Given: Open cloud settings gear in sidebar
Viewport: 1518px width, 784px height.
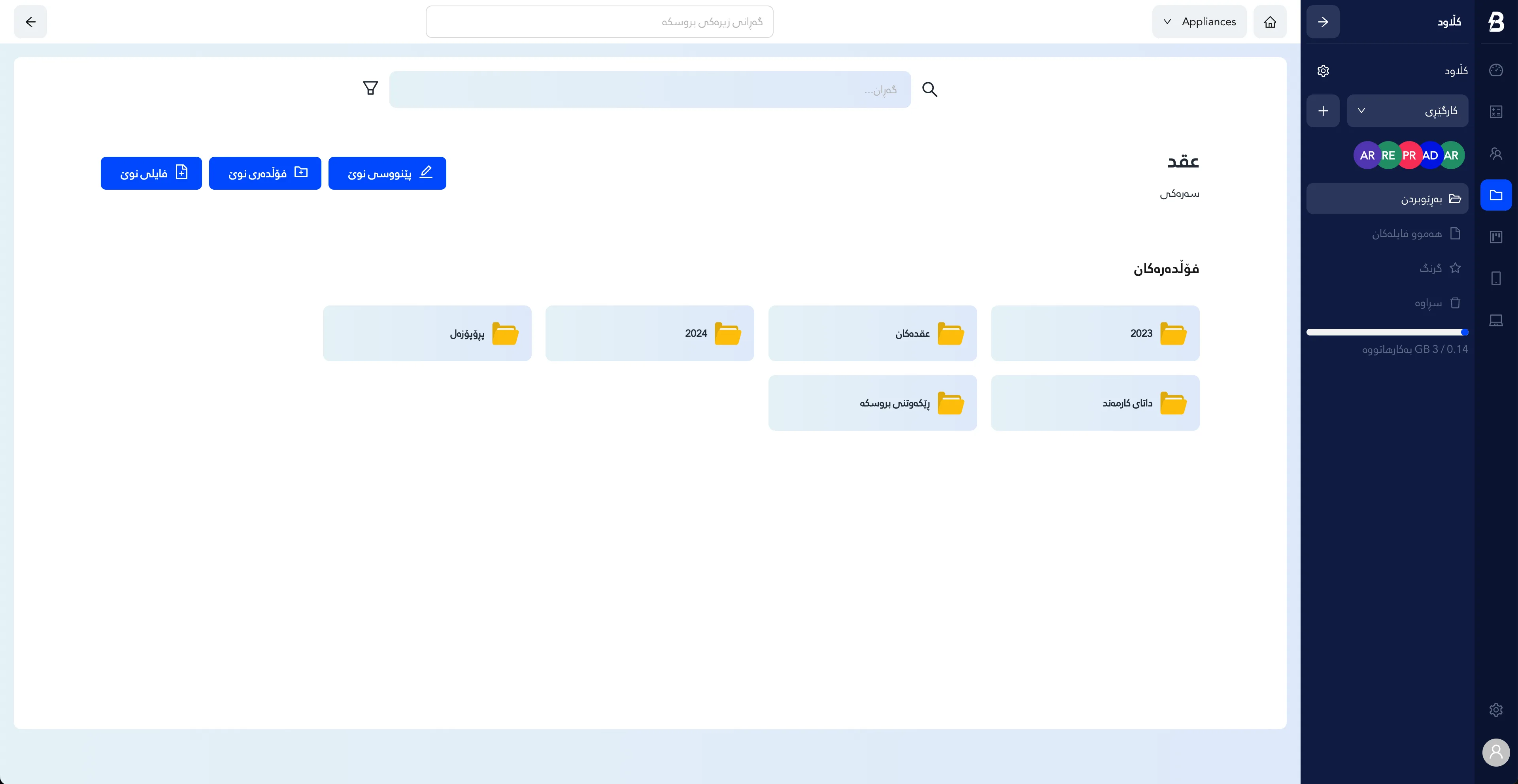Looking at the screenshot, I should click(1323, 71).
